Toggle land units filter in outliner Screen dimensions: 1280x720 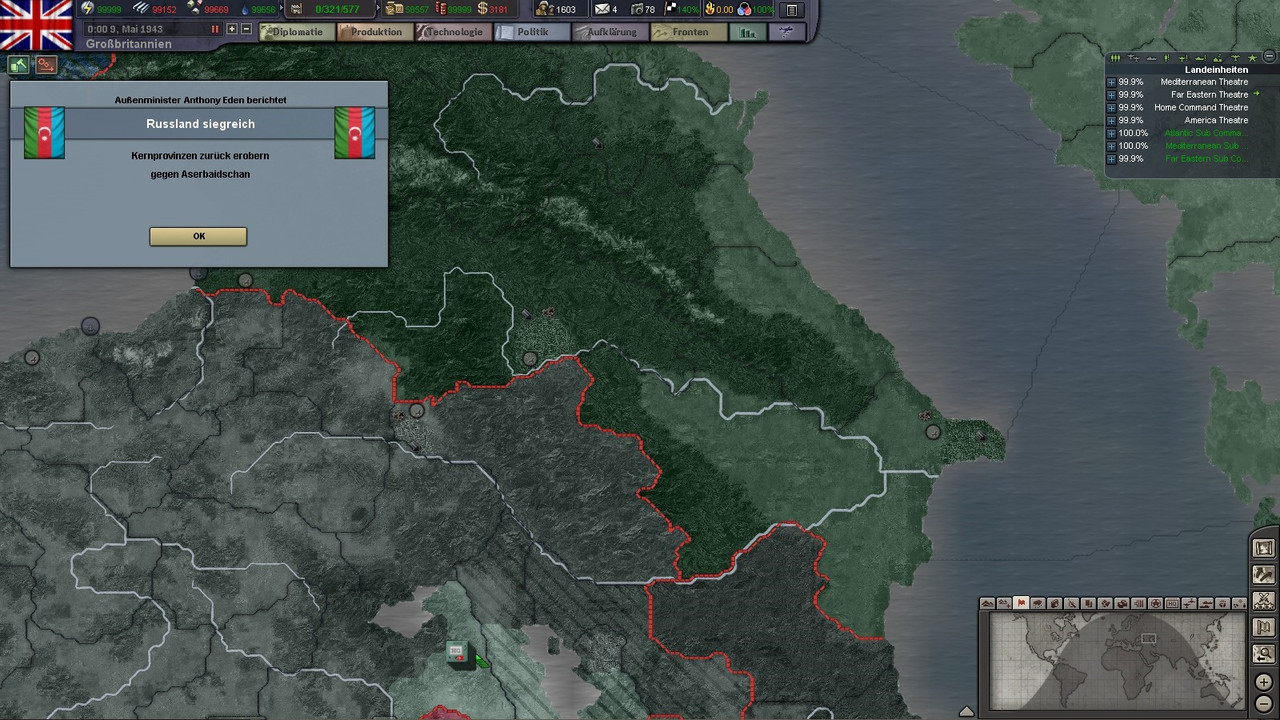pyautogui.click(x=1116, y=58)
